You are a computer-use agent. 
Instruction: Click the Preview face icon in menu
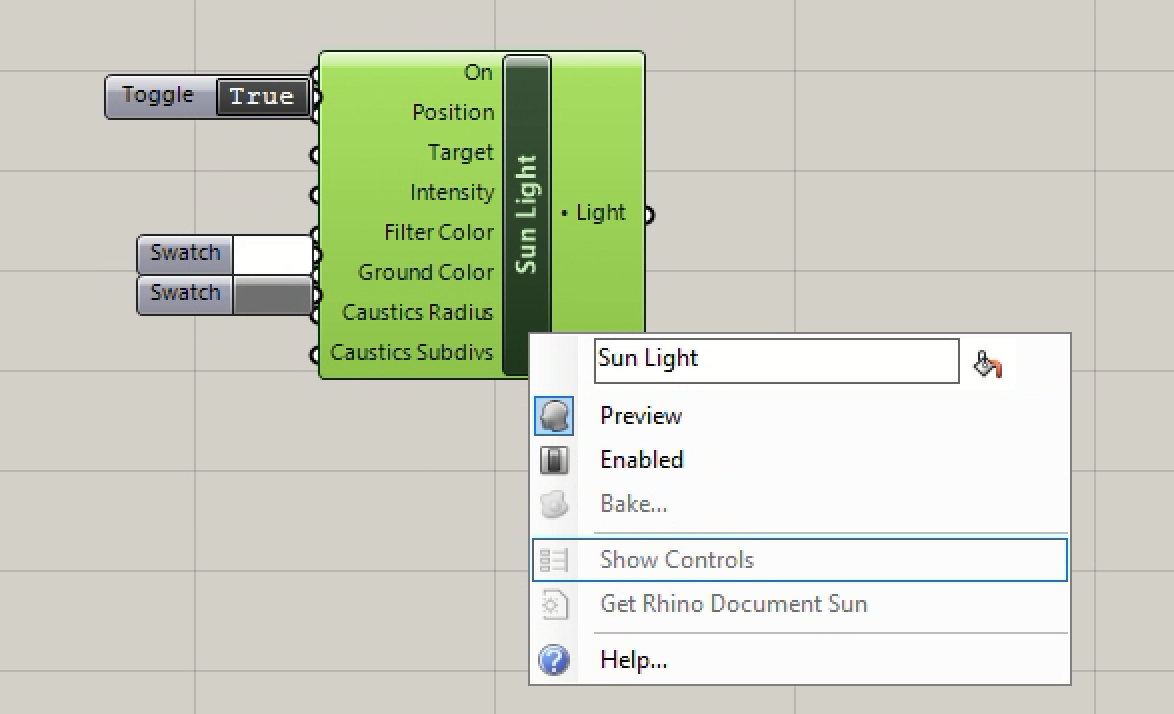(554, 416)
